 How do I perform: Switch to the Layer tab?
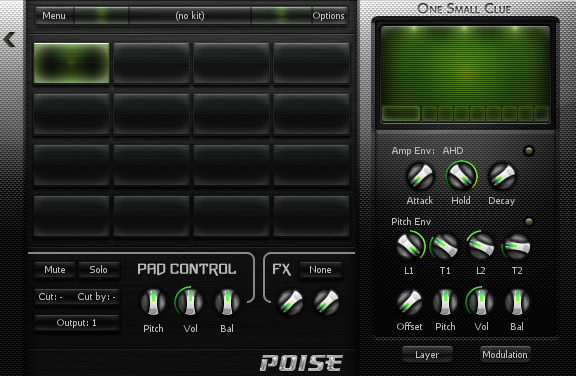click(427, 354)
